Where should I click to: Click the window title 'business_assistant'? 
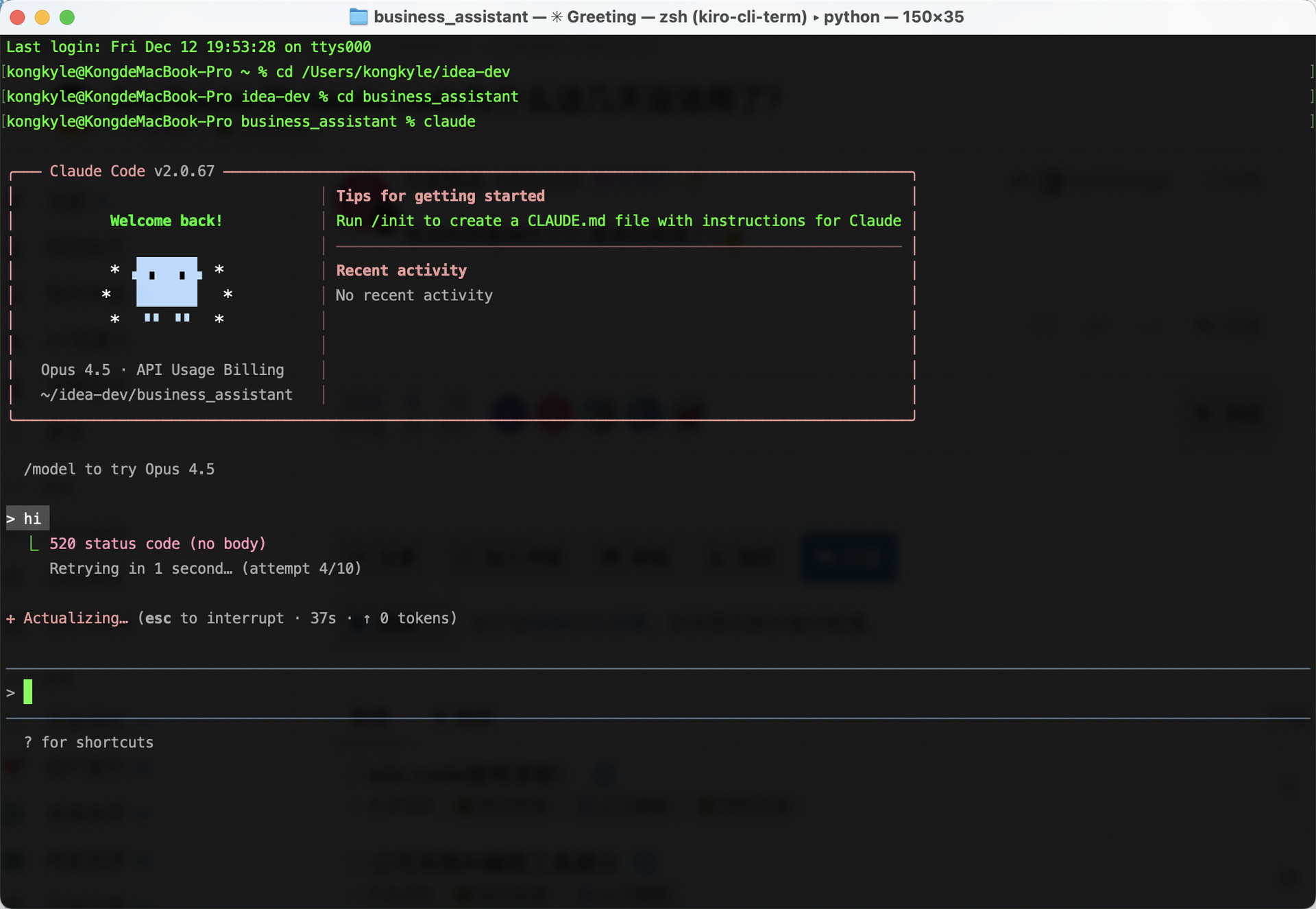tap(450, 17)
